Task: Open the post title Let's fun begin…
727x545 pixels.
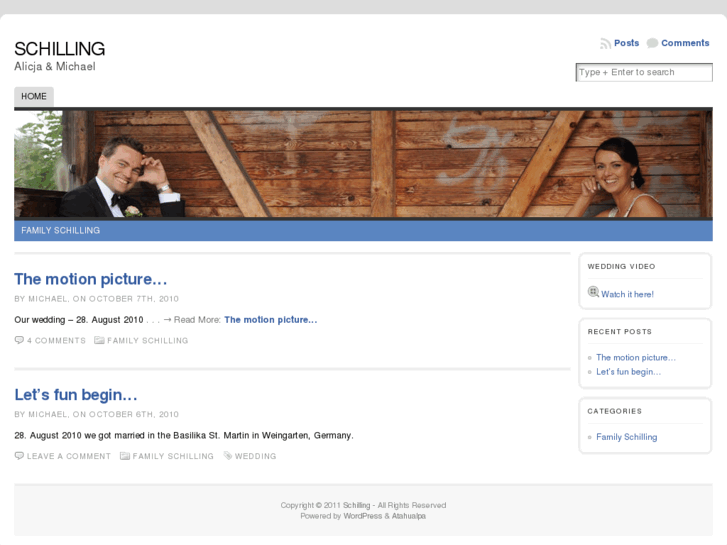Action: click(x=76, y=395)
